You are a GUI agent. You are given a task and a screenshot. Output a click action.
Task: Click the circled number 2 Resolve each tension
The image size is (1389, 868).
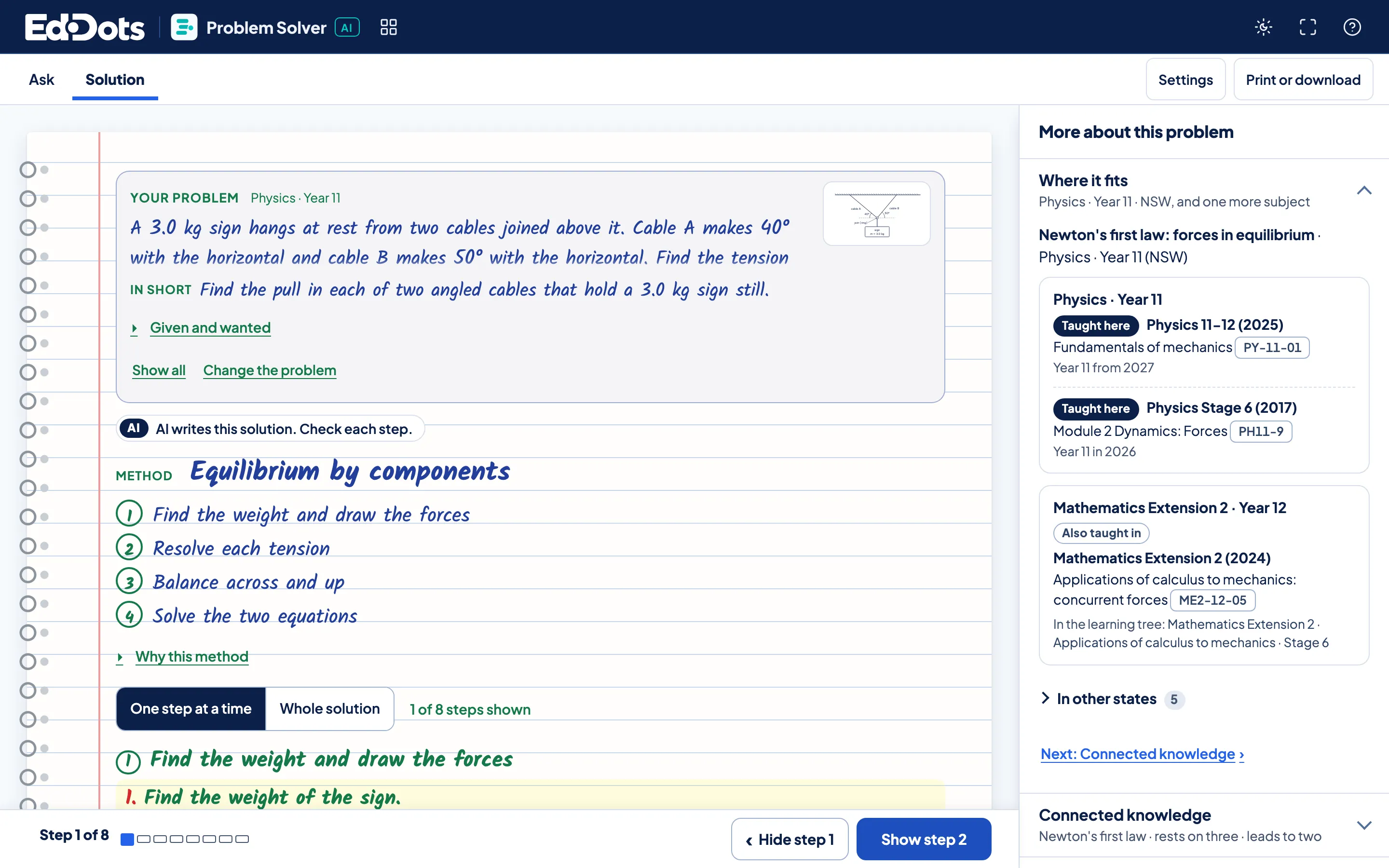[x=129, y=548]
